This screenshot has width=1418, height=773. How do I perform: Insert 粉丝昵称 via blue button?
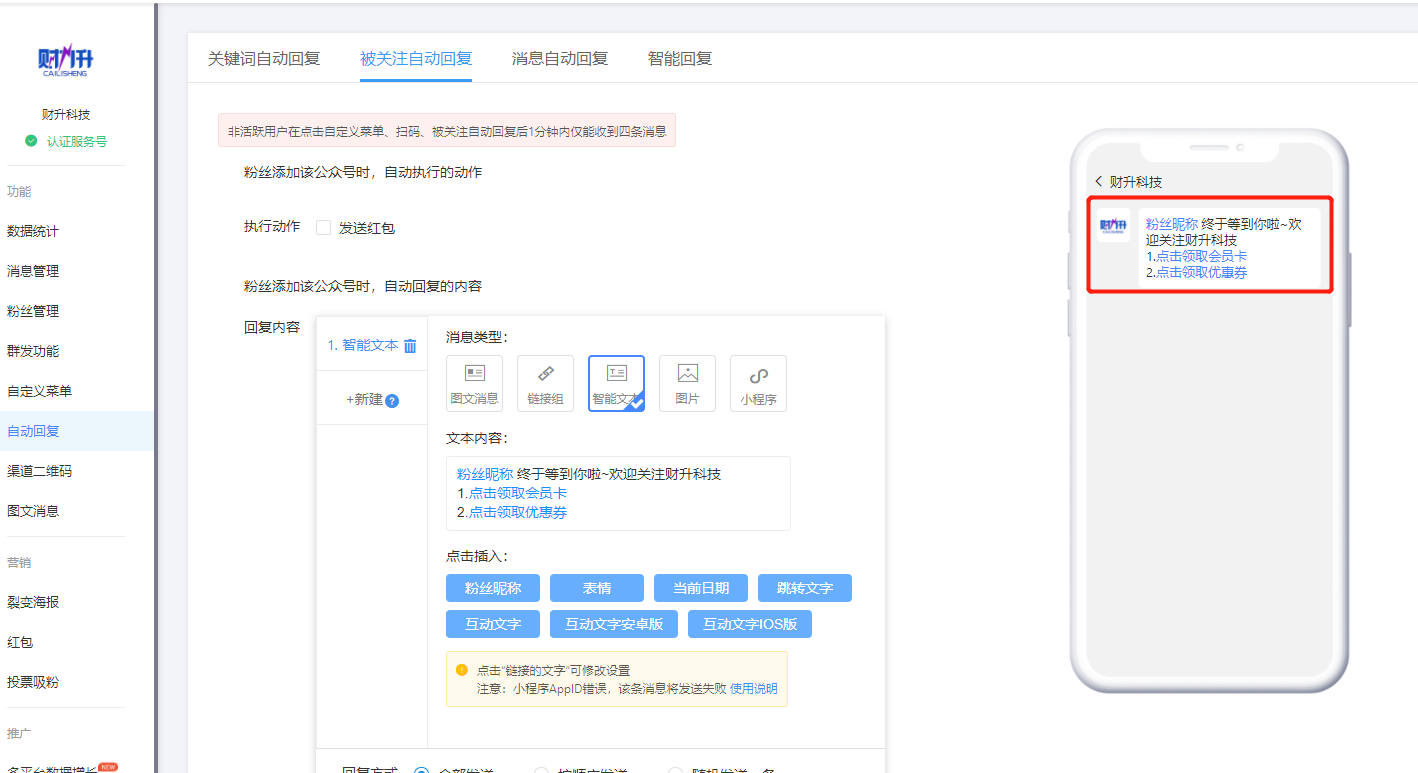493,588
